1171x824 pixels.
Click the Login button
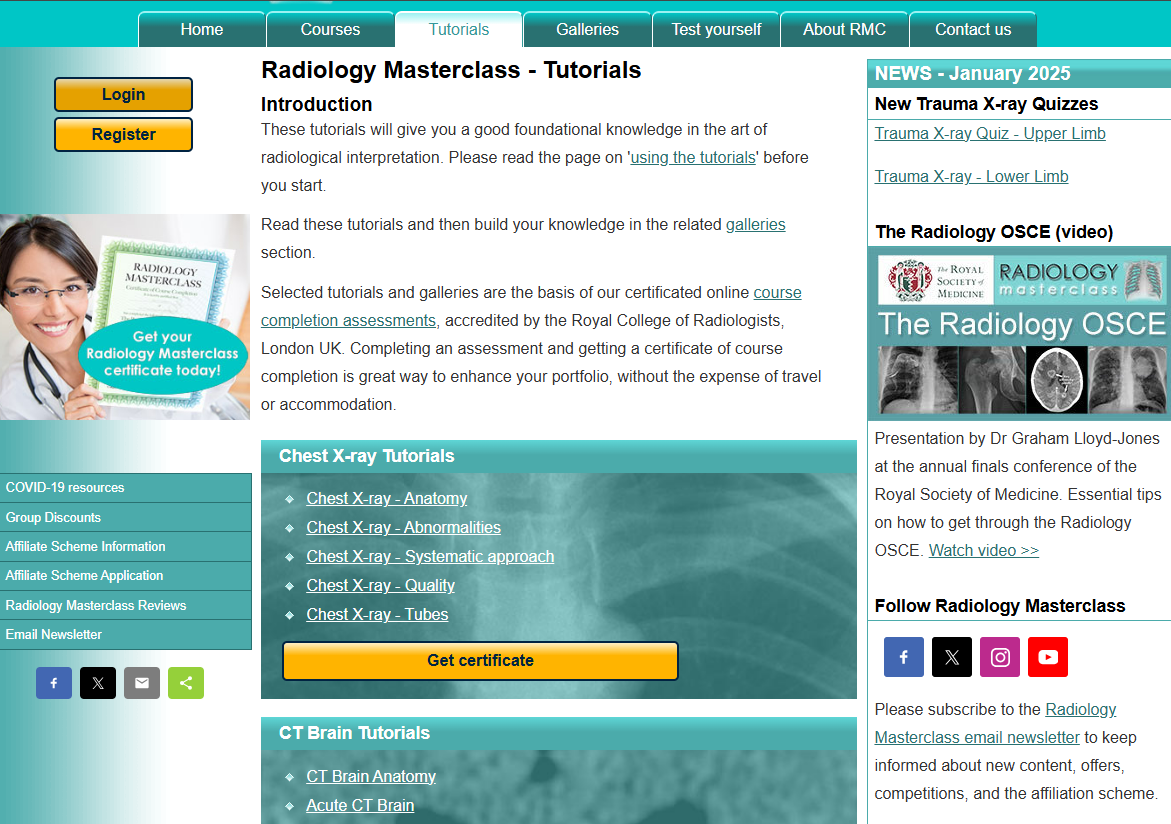click(x=123, y=95)
